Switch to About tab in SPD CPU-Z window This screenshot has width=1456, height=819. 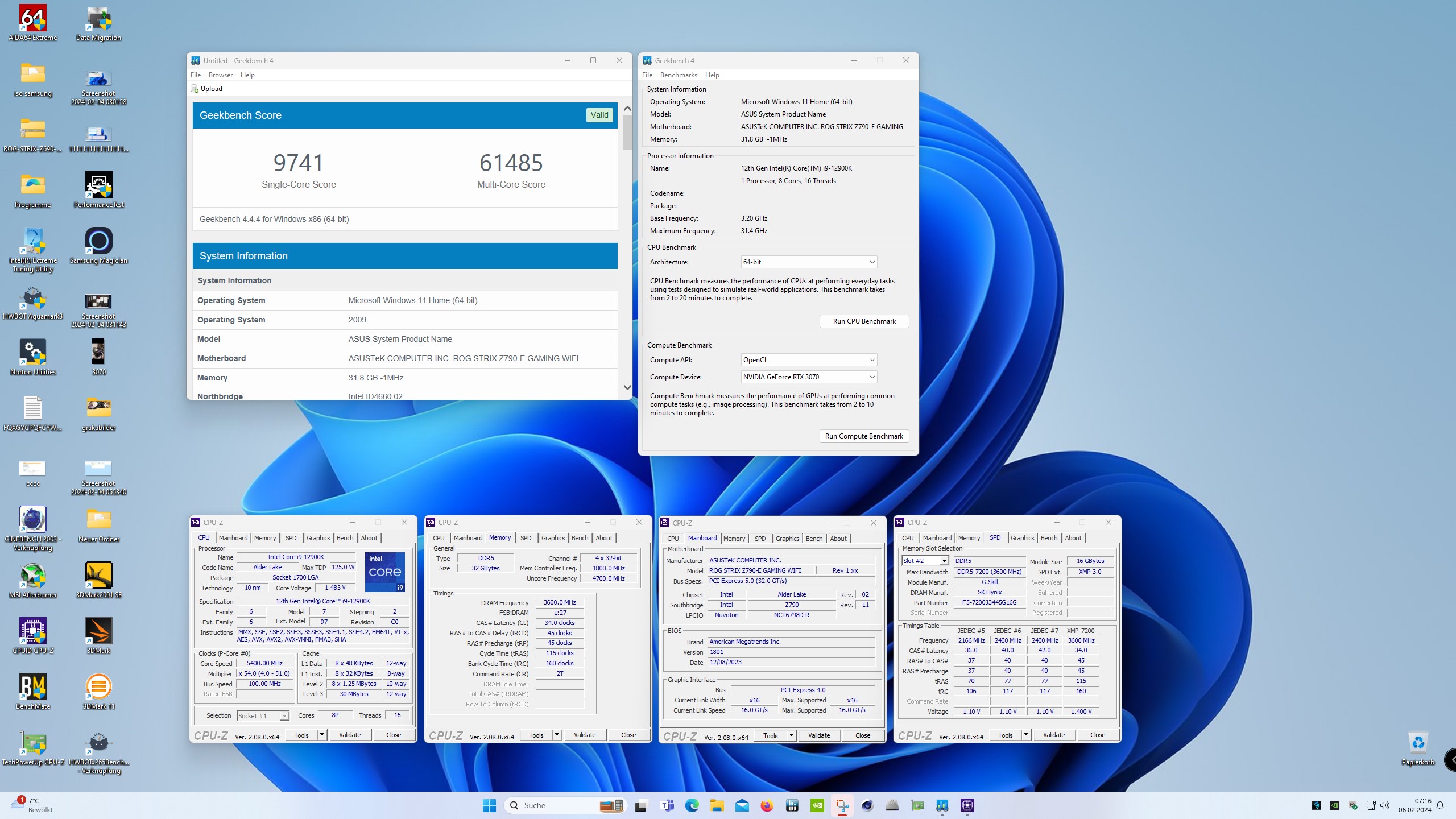(x=1073, y=538)
